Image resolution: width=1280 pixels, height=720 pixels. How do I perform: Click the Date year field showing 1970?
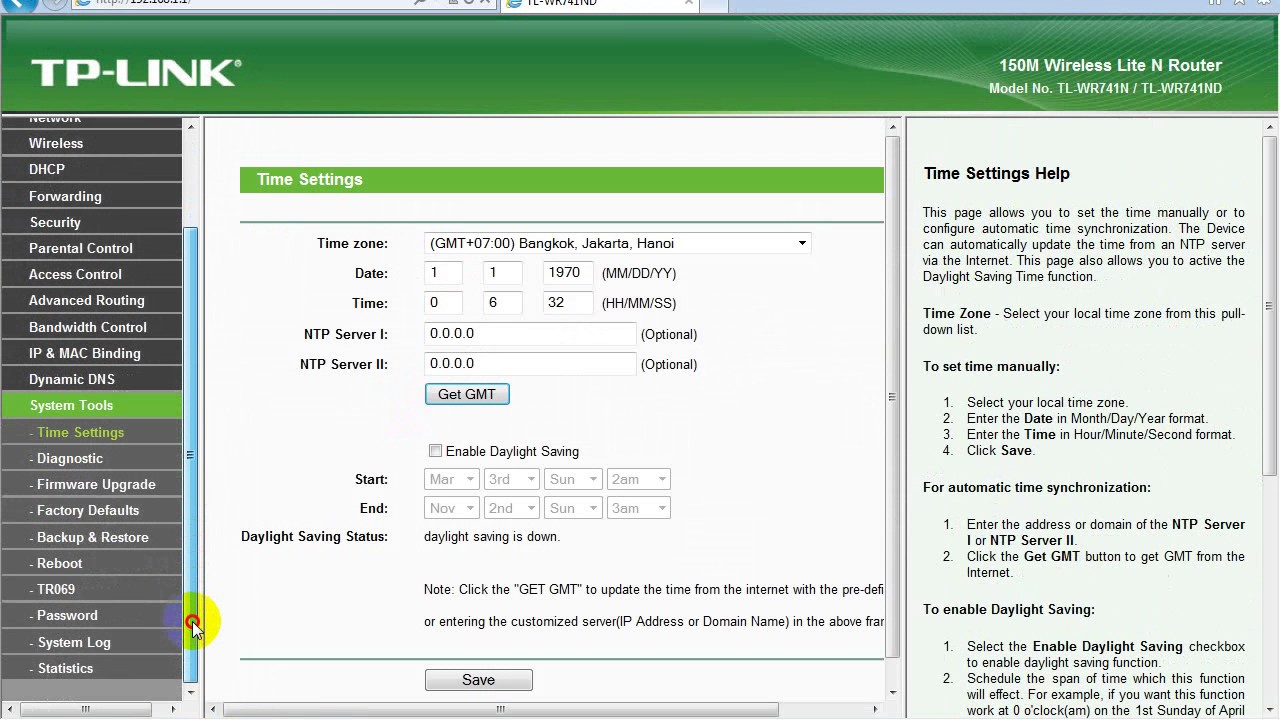click(569, 273)
